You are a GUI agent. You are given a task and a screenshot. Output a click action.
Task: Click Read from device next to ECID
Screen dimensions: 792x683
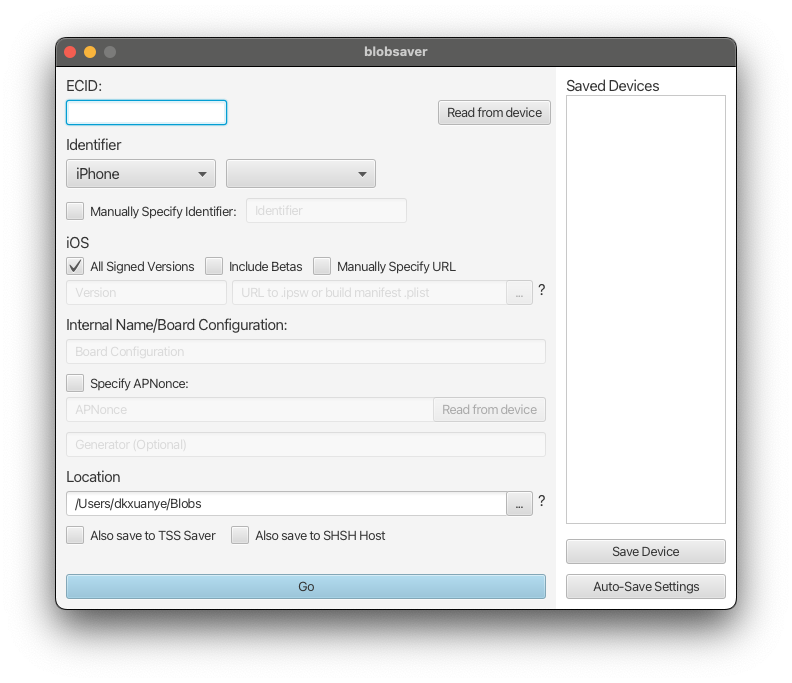[494, 112]
